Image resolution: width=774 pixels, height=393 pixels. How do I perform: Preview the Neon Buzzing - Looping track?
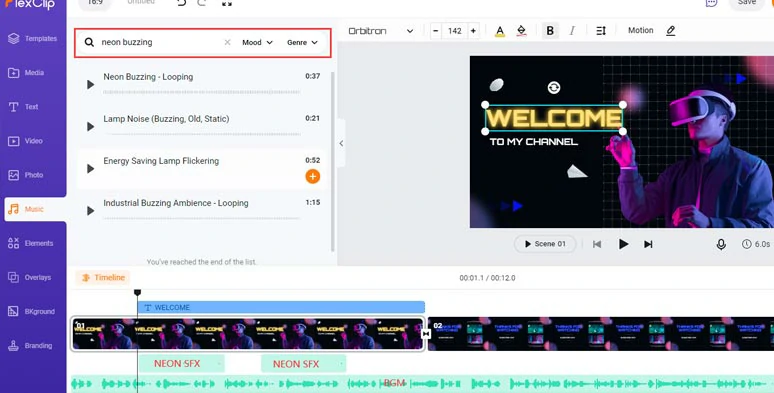point(90,84)
